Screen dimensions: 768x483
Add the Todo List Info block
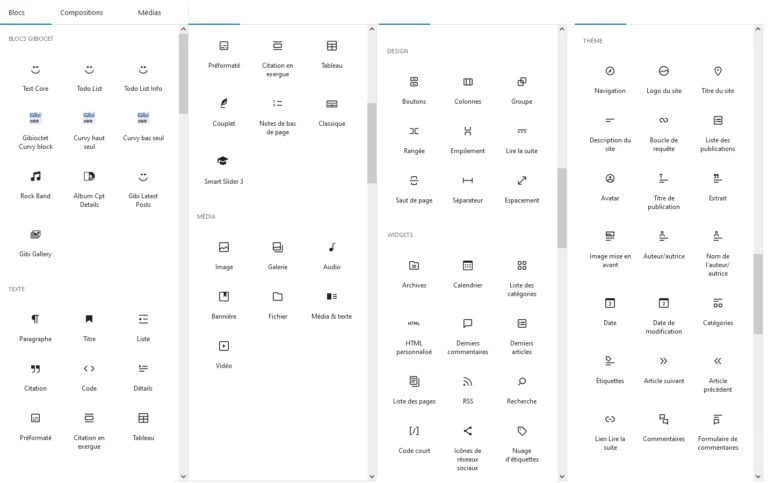click(x=143, y=78)
